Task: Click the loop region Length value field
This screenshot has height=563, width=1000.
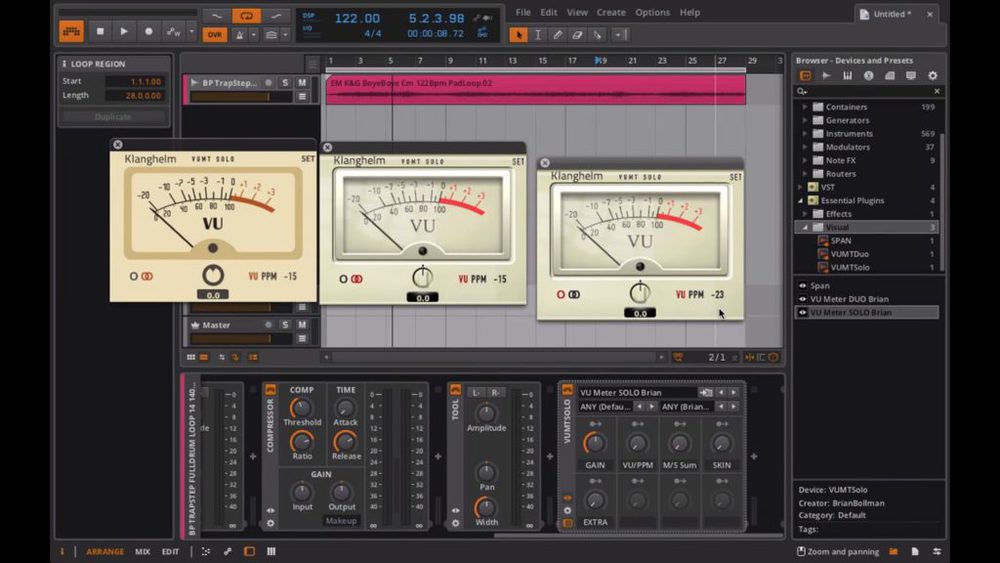Action: [x=135, y=96]
